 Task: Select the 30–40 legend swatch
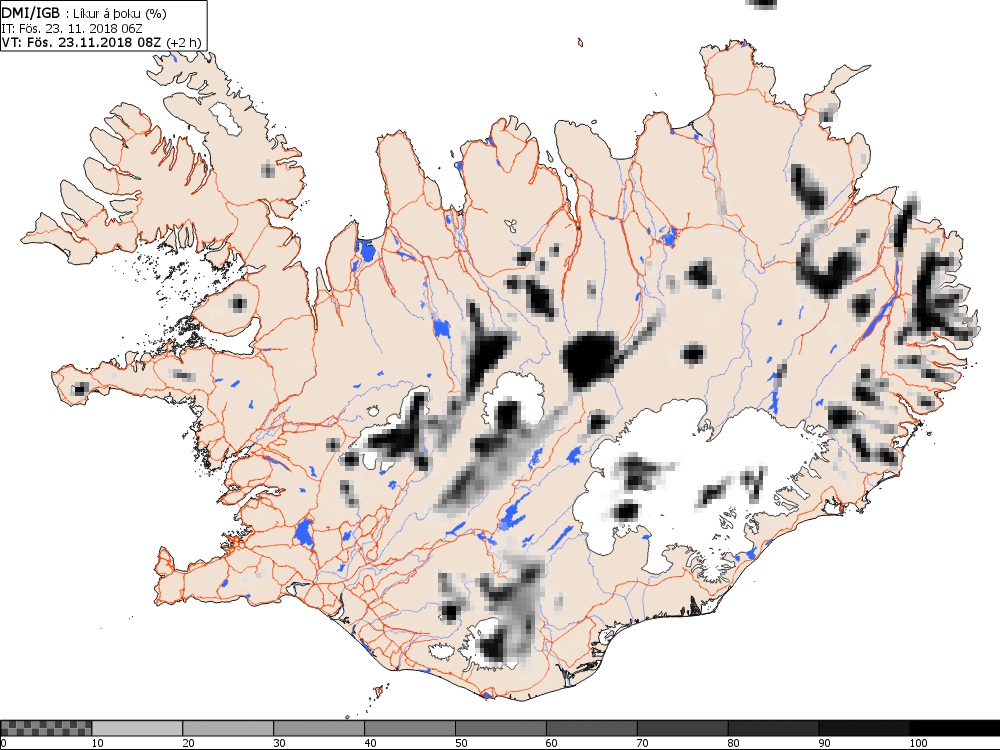click(x=319, y=728)
